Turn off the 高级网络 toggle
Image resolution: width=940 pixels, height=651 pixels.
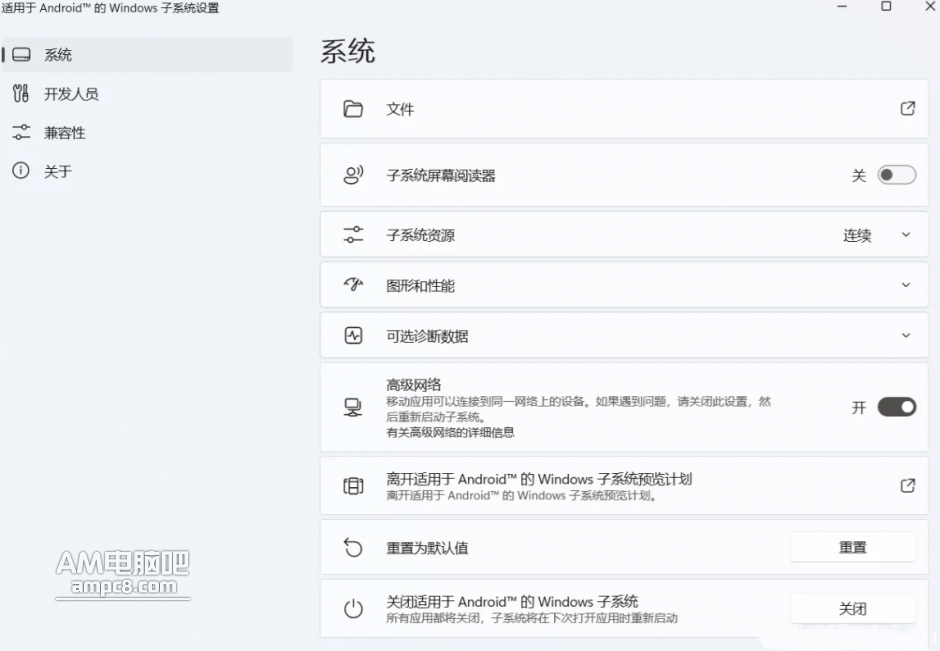[896, 407]
